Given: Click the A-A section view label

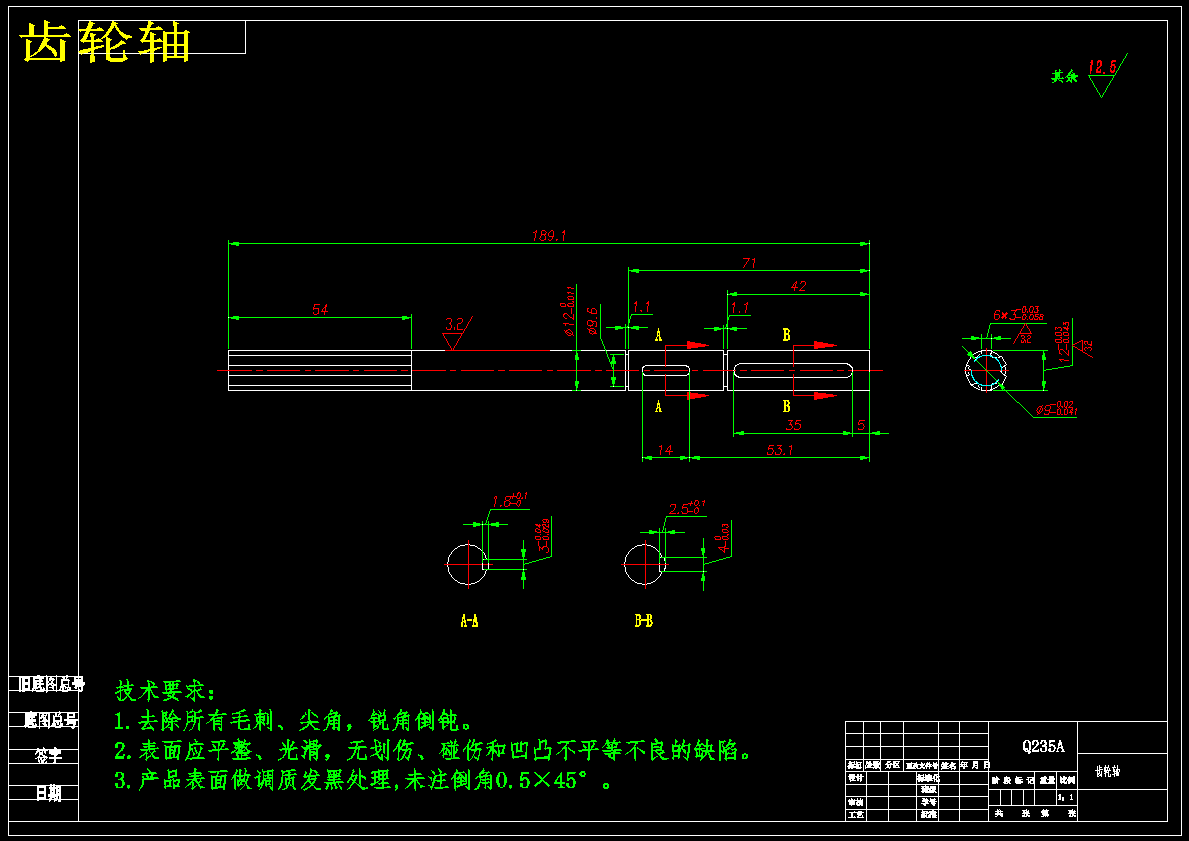Looking at the screenshot, I should [469, 621].
